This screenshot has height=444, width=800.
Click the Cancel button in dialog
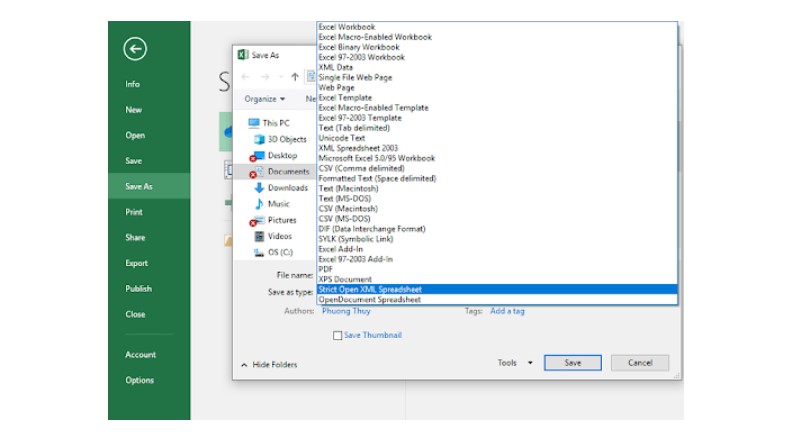[640, 363]
